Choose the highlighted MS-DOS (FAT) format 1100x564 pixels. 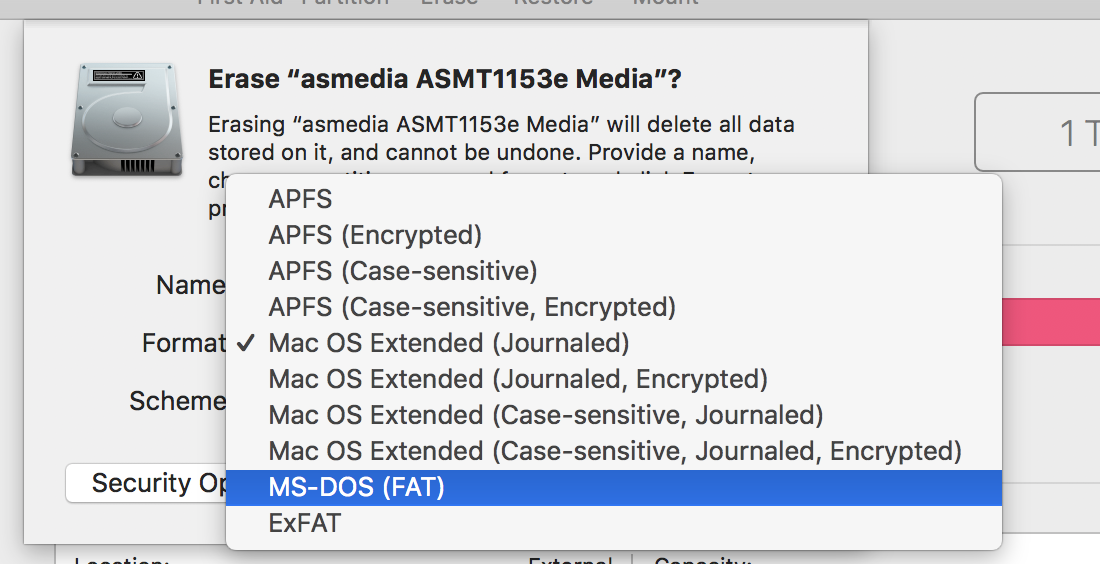click(x=614, y=488)
